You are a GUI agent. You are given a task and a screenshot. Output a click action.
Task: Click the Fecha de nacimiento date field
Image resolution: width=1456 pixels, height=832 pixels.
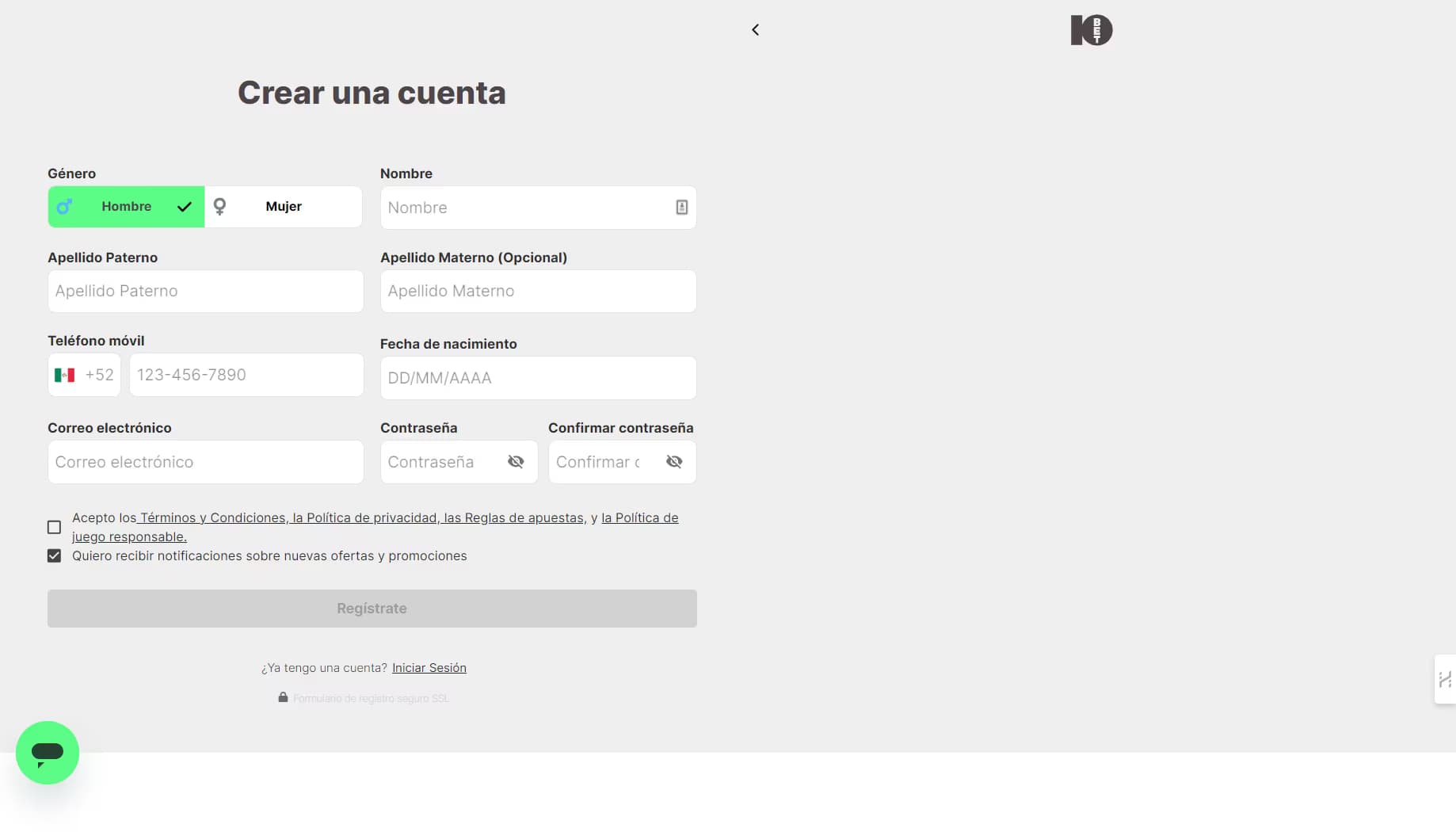537,378
